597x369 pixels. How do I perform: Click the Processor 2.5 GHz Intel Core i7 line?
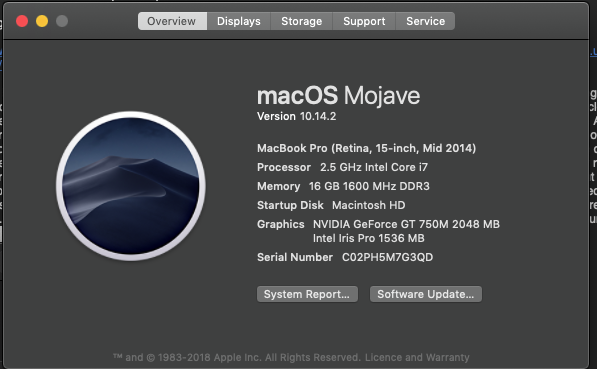click(342, 167)
